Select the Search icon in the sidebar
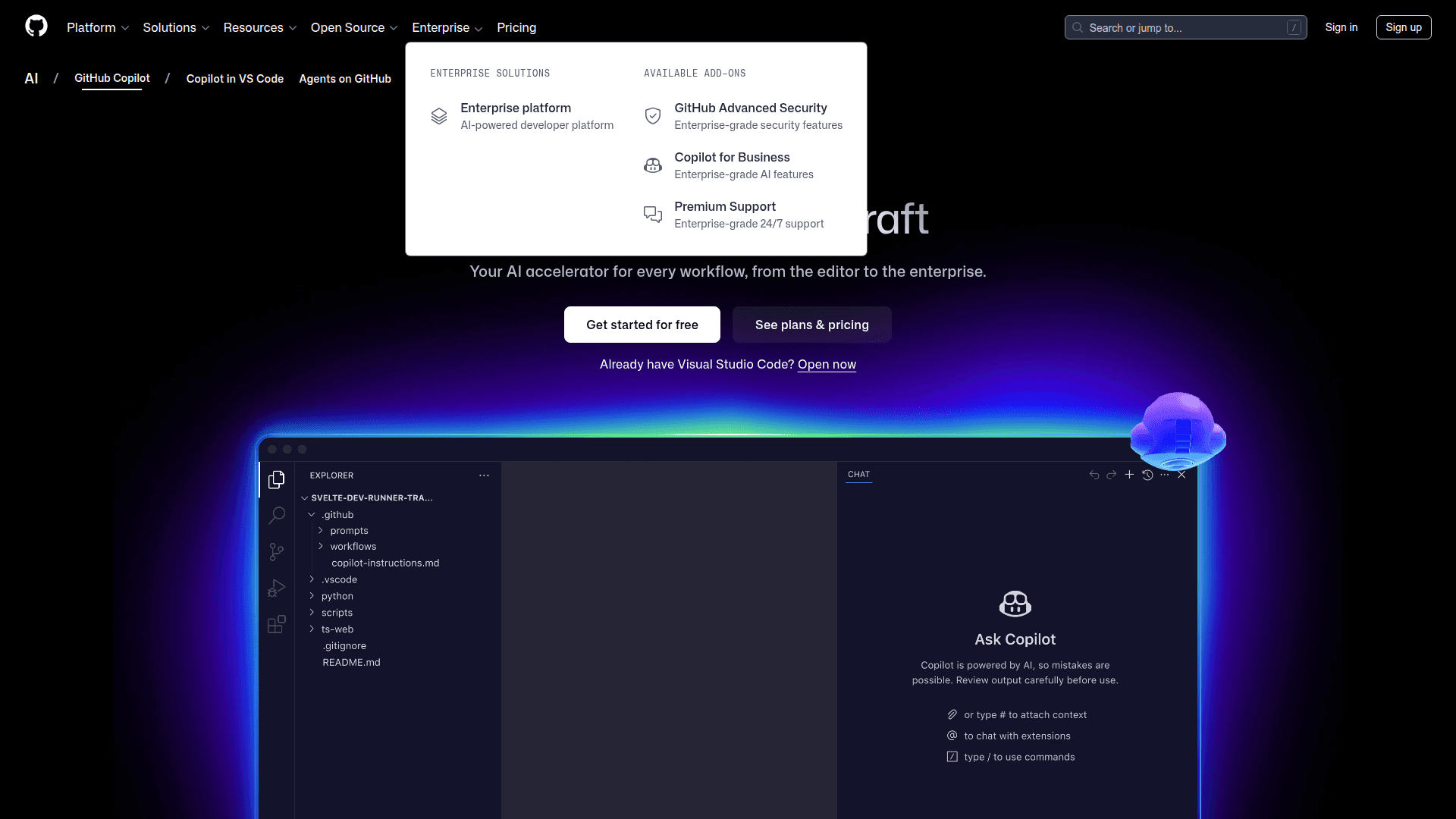Viewport: 1456px width, 819px height. 276,515
